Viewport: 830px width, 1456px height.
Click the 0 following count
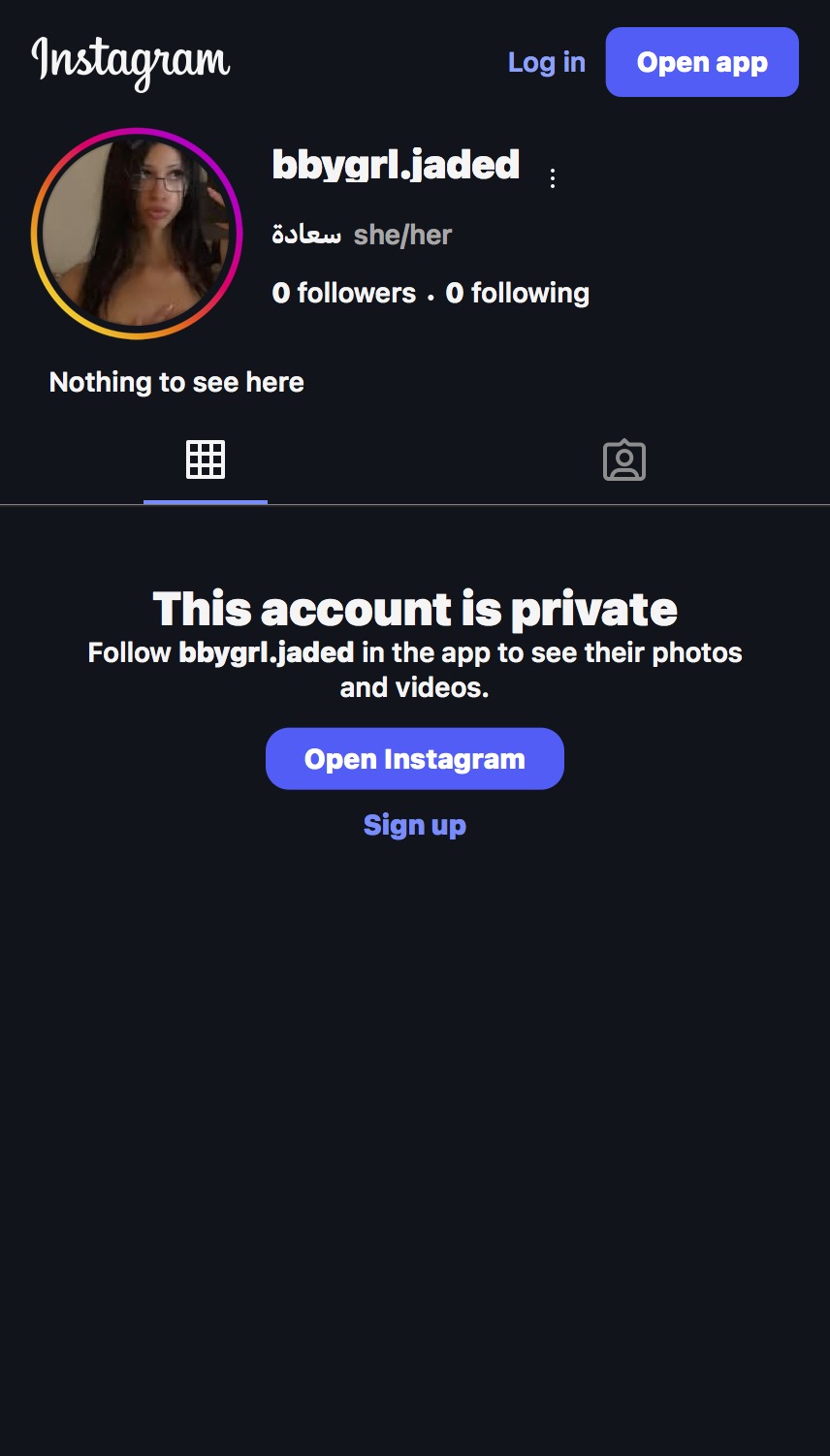518,293
